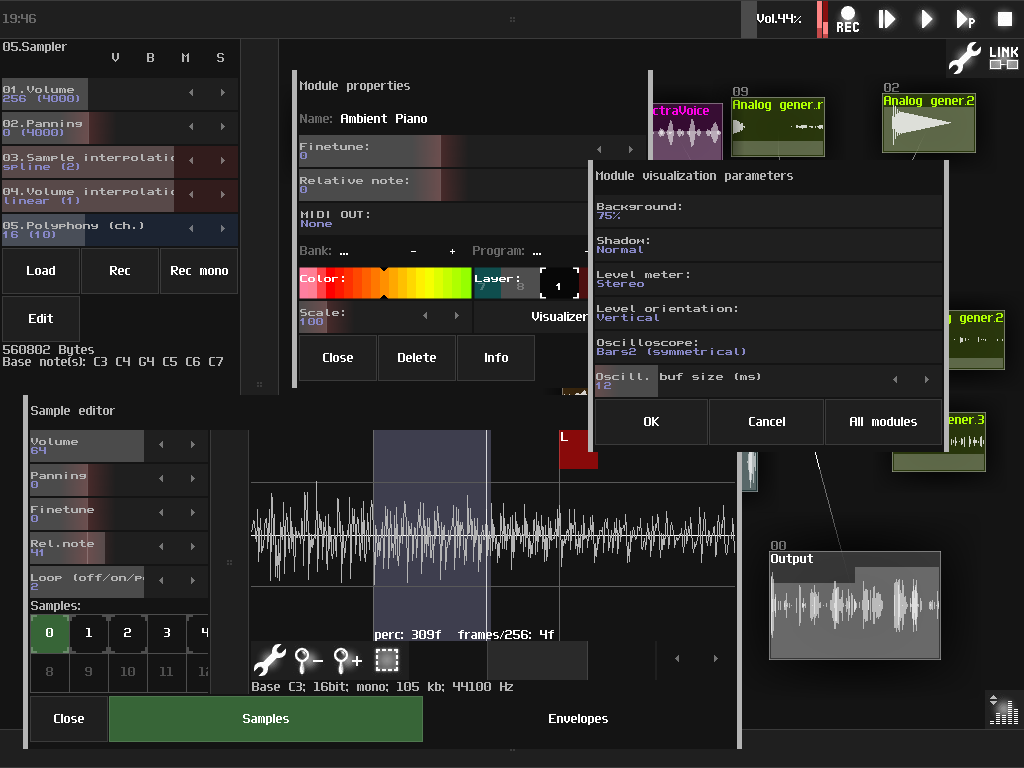Screen dimensions: 1024x768
Task: Zoom in on the sample waveform
Action: coord(347,660)
